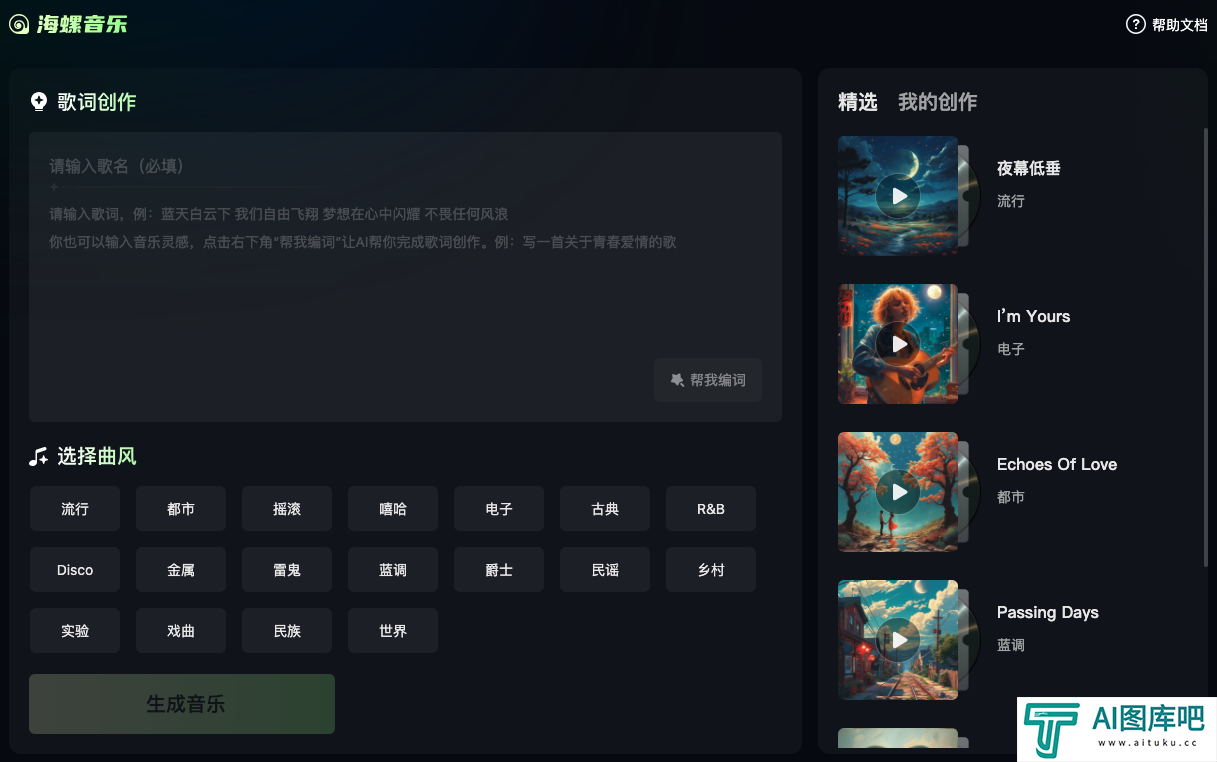The image size is (1217, 762).
Task: Open 帮助文档 question mark icon
Action: pyautogui.click(x=1136, y=24)
